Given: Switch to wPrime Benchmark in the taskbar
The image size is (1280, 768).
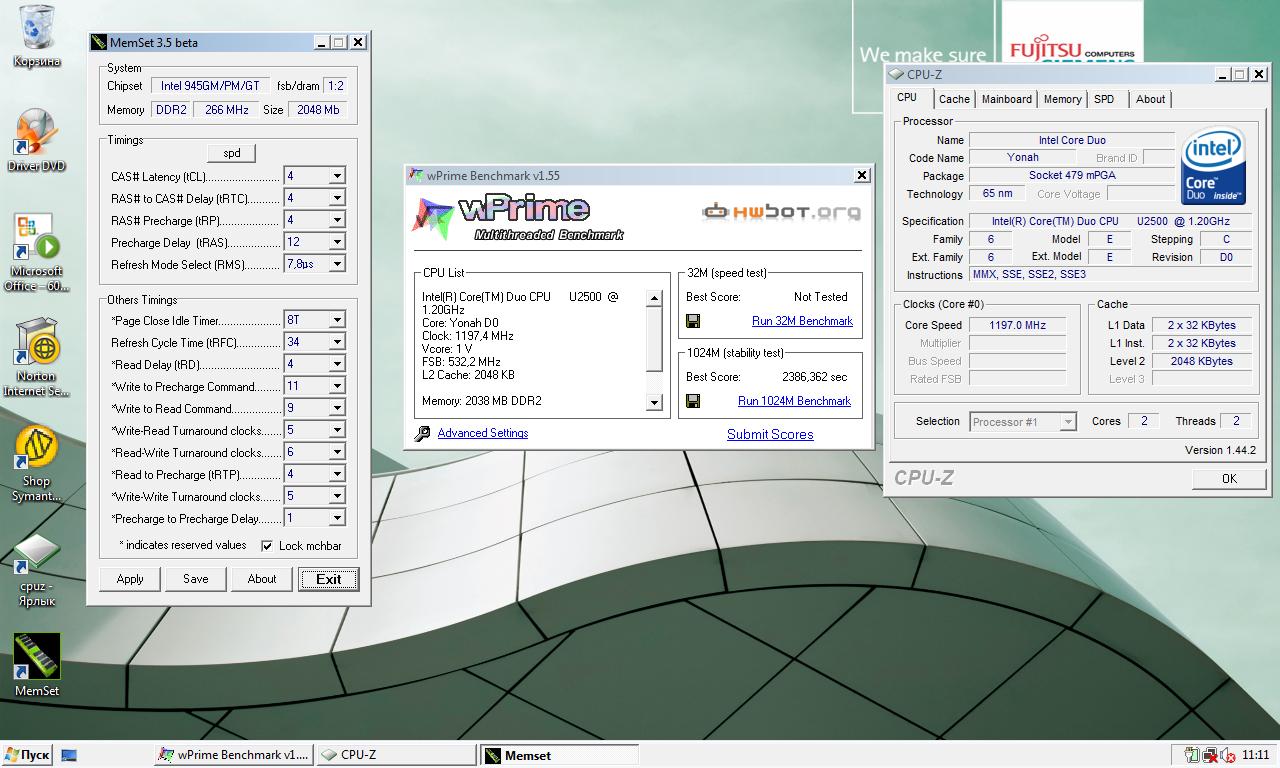Looking at the screenshot, I should pyautogui.click(x=233, y=755).
